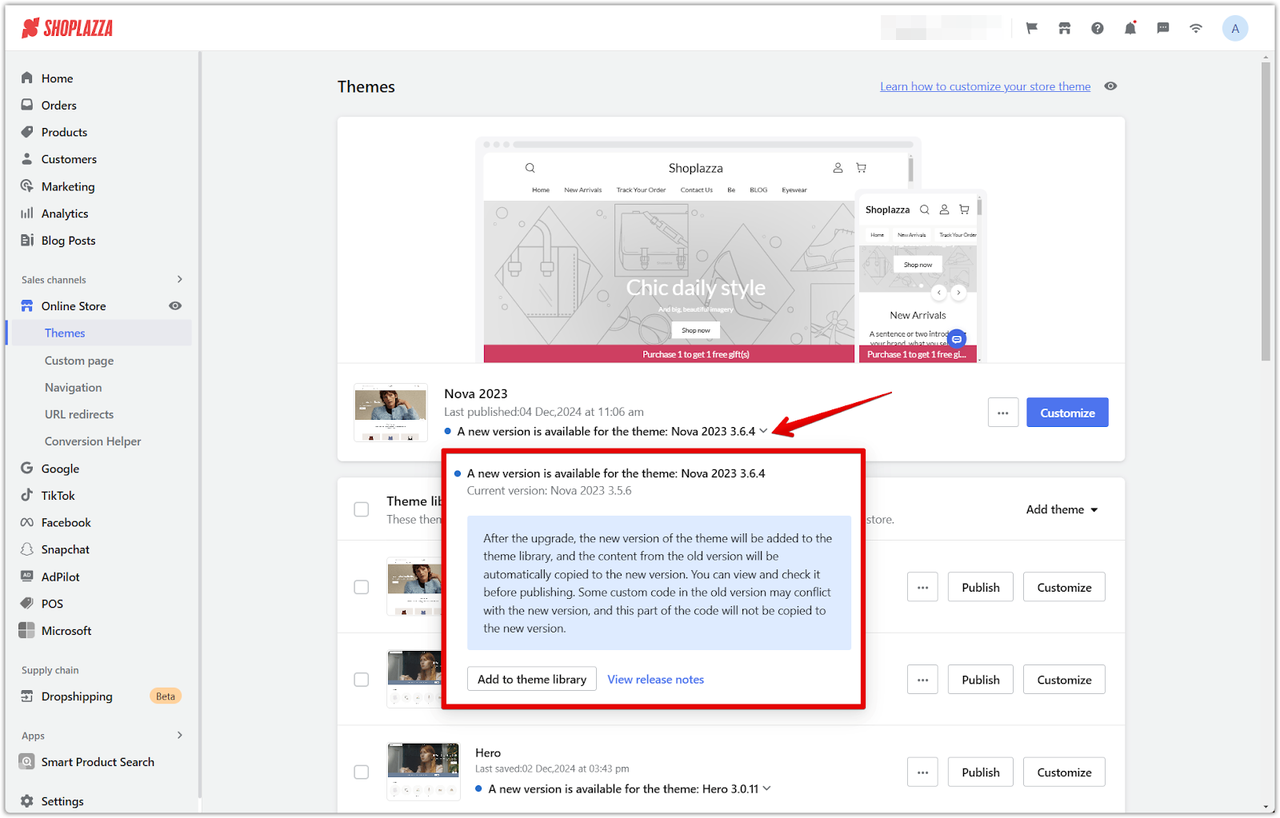Open the View release notes link

click(x=655, y=680)
